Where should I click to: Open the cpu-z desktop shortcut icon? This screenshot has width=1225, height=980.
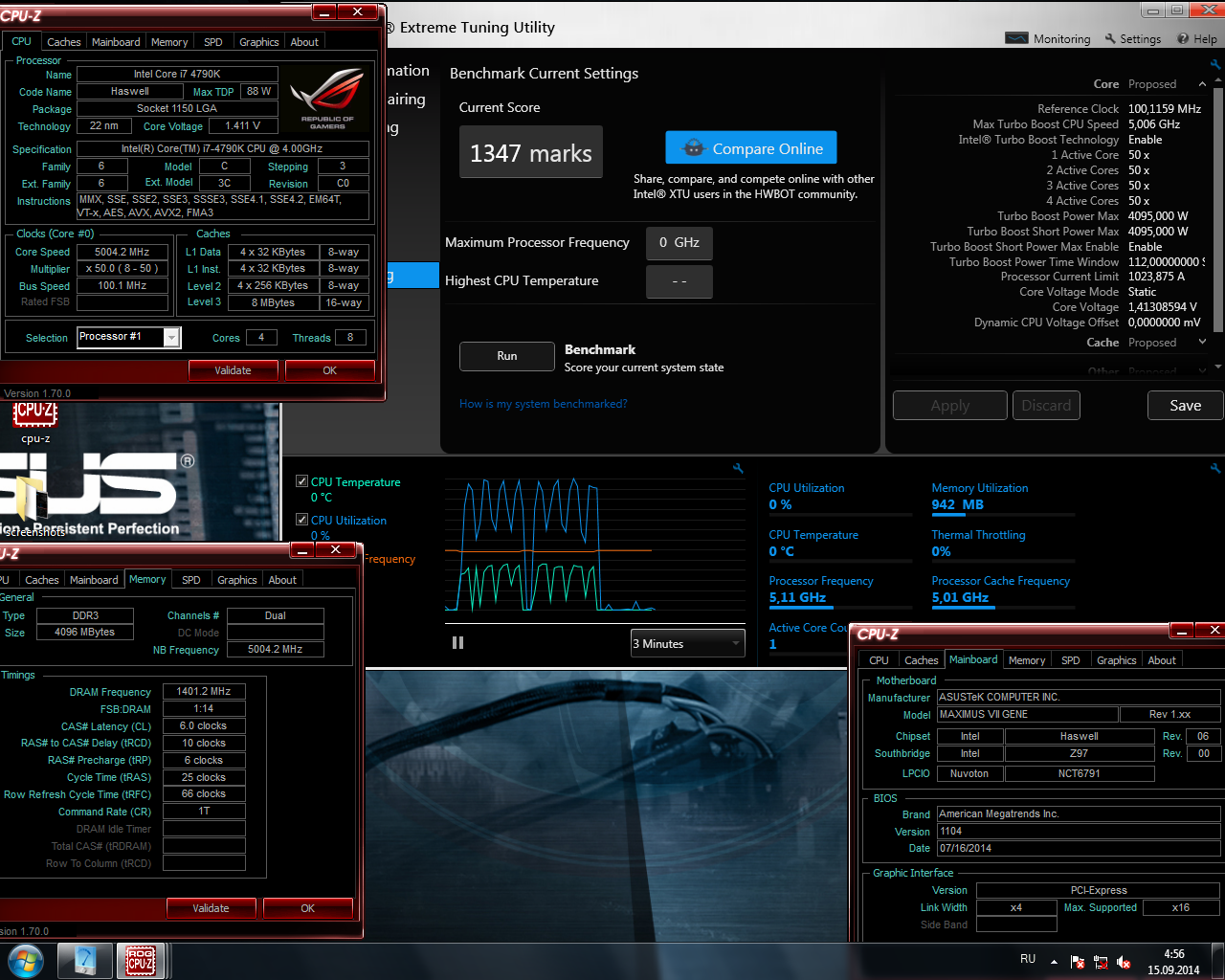click(35, 421)
